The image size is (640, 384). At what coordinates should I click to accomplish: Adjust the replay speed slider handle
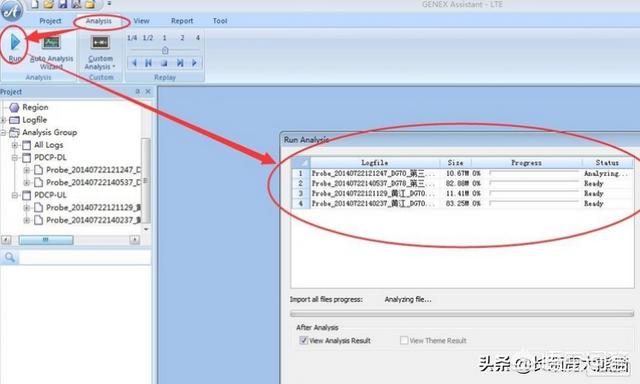165,51
